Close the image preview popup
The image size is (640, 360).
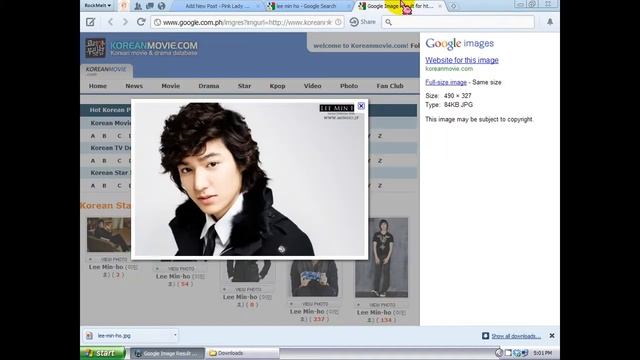coord(361,106)
